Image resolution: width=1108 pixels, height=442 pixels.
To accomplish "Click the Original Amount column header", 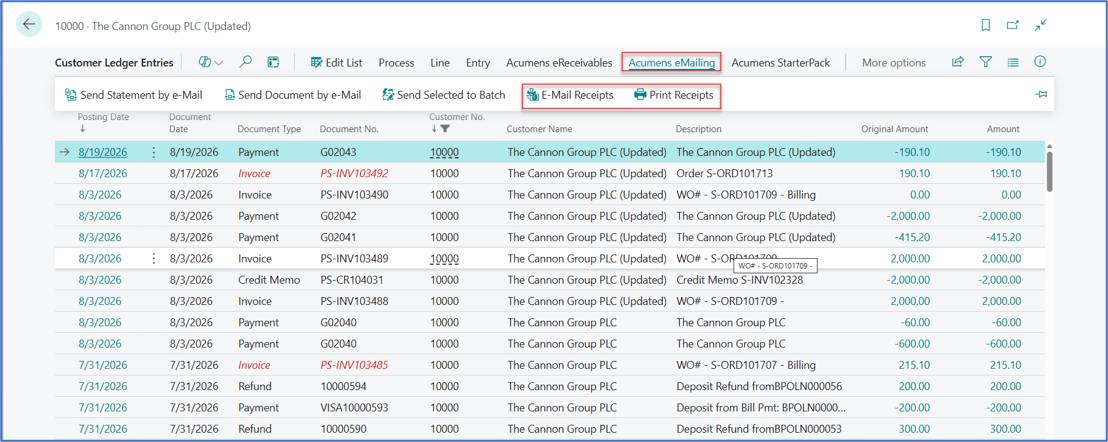I will (895, 129).
